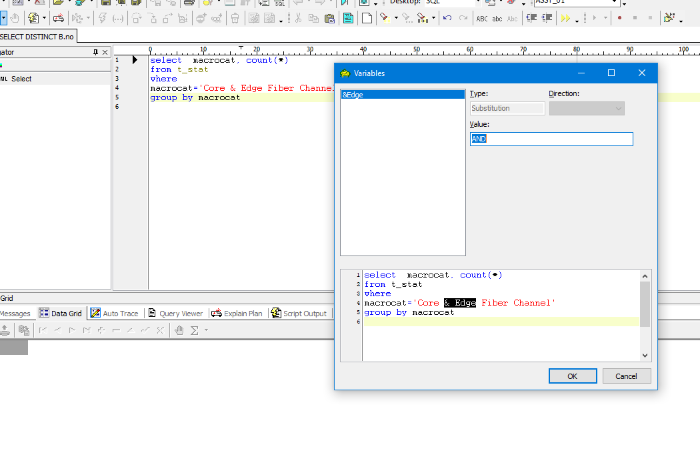Close the Navigator side panel
The image size is (700, 467).
tap(105, 52)
